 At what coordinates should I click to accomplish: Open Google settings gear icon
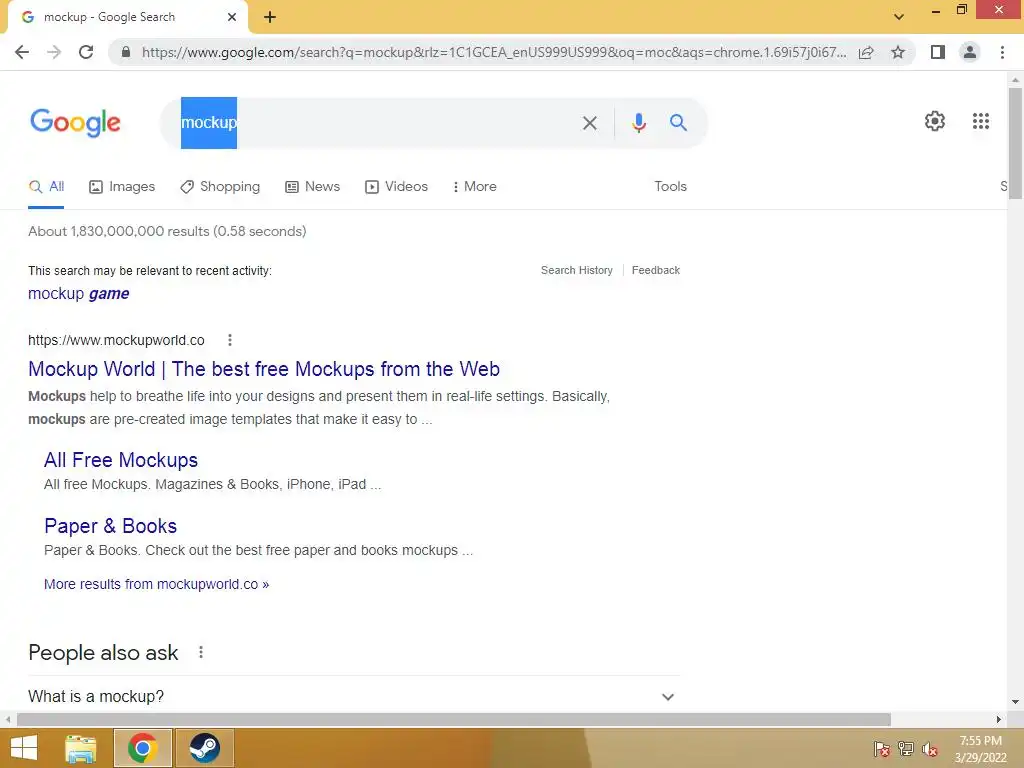click(935, 121)
